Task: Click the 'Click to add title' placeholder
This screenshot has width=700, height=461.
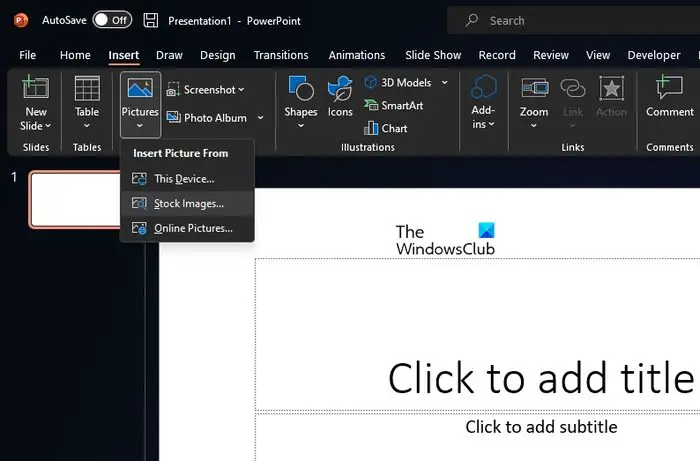Action: tap(541, 378)
